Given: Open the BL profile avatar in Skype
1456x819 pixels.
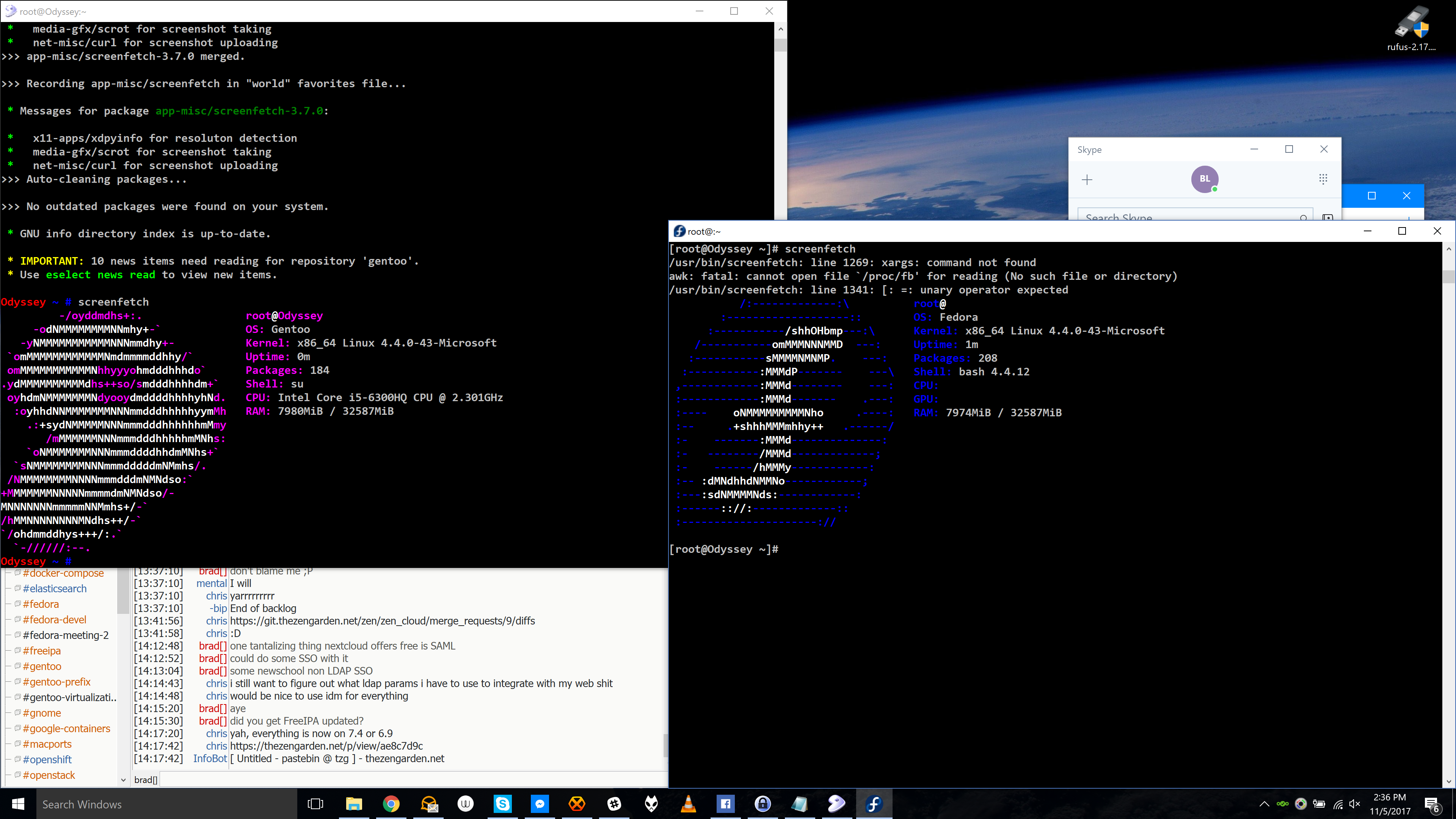Looking at the screenshot, I should point(1205,179).
